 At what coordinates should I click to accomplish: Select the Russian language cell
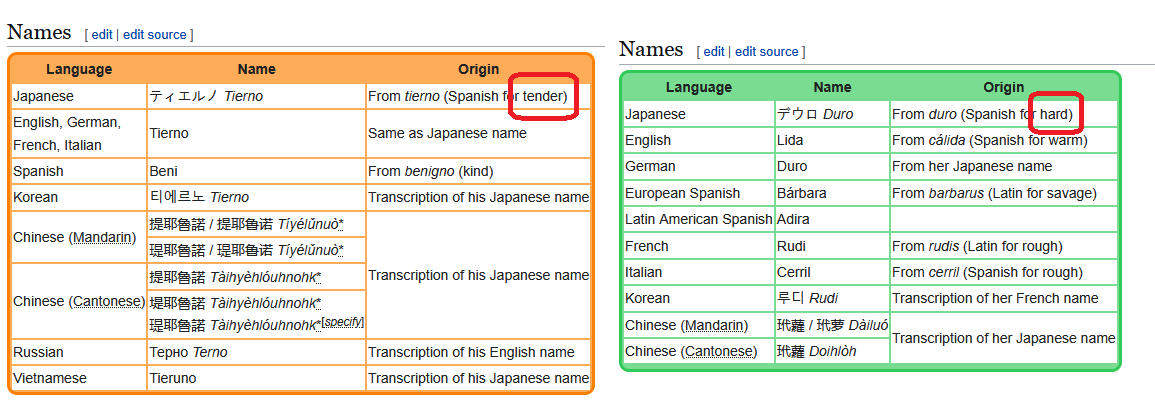click(x=79, y=352)
